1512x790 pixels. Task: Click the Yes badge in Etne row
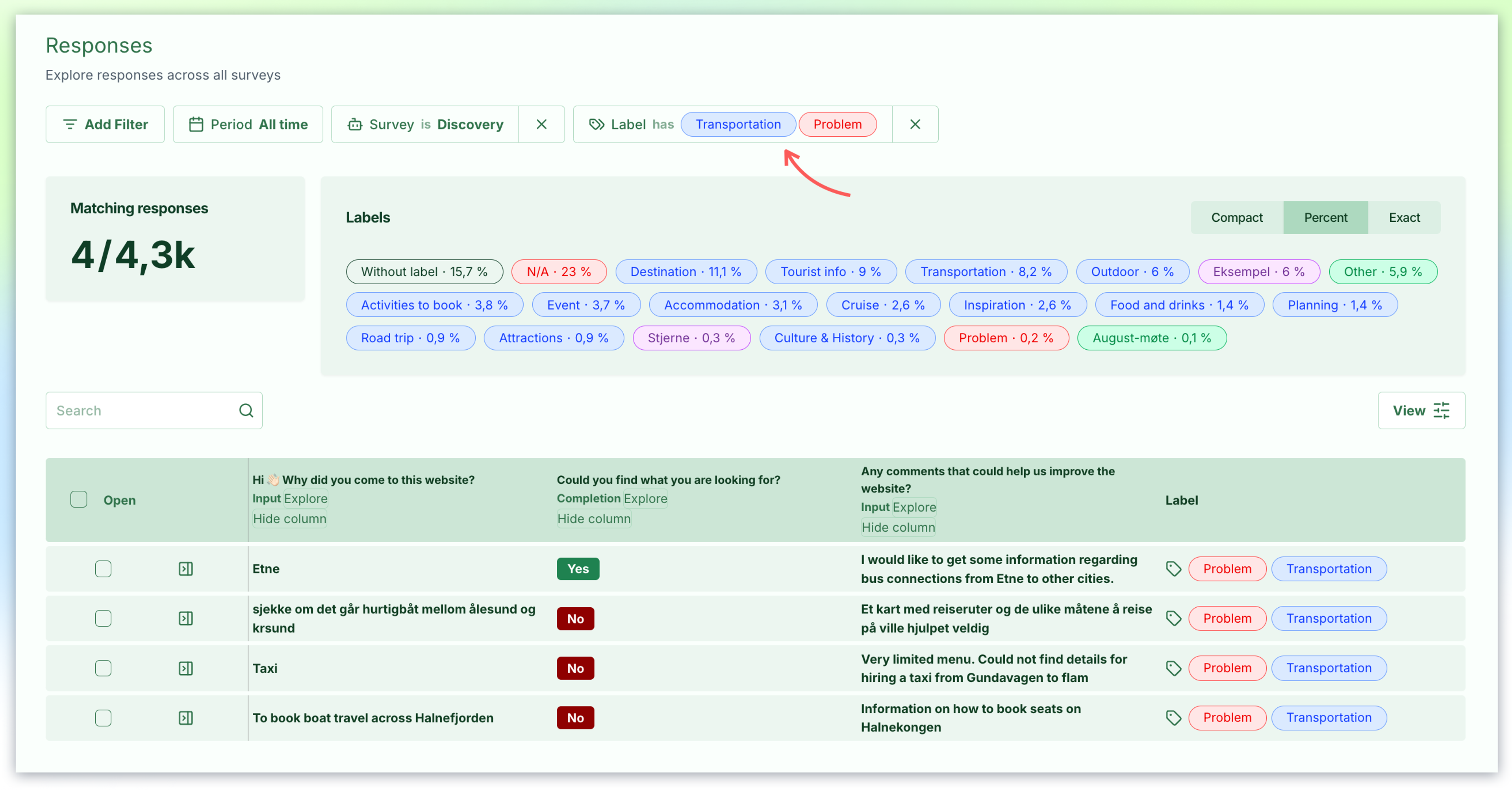click(578, 569)
